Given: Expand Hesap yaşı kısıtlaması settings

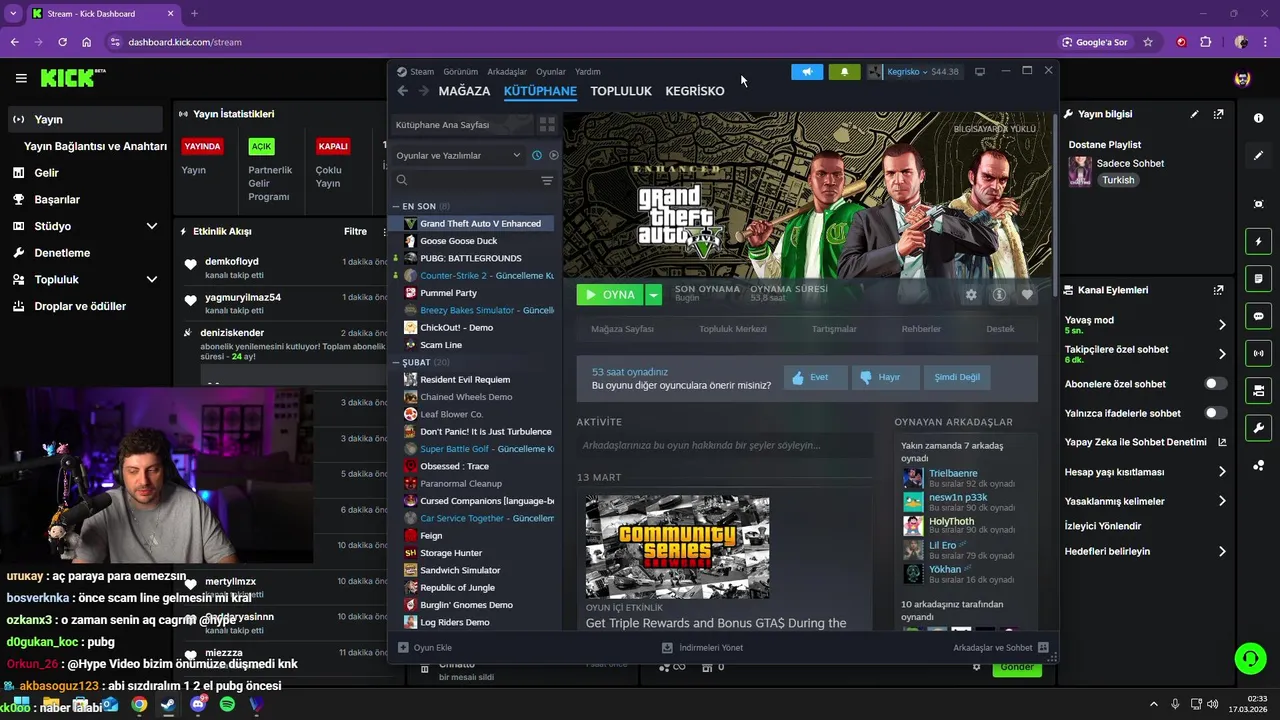Looking at the screenshot, I should [x=1222, y=472].
